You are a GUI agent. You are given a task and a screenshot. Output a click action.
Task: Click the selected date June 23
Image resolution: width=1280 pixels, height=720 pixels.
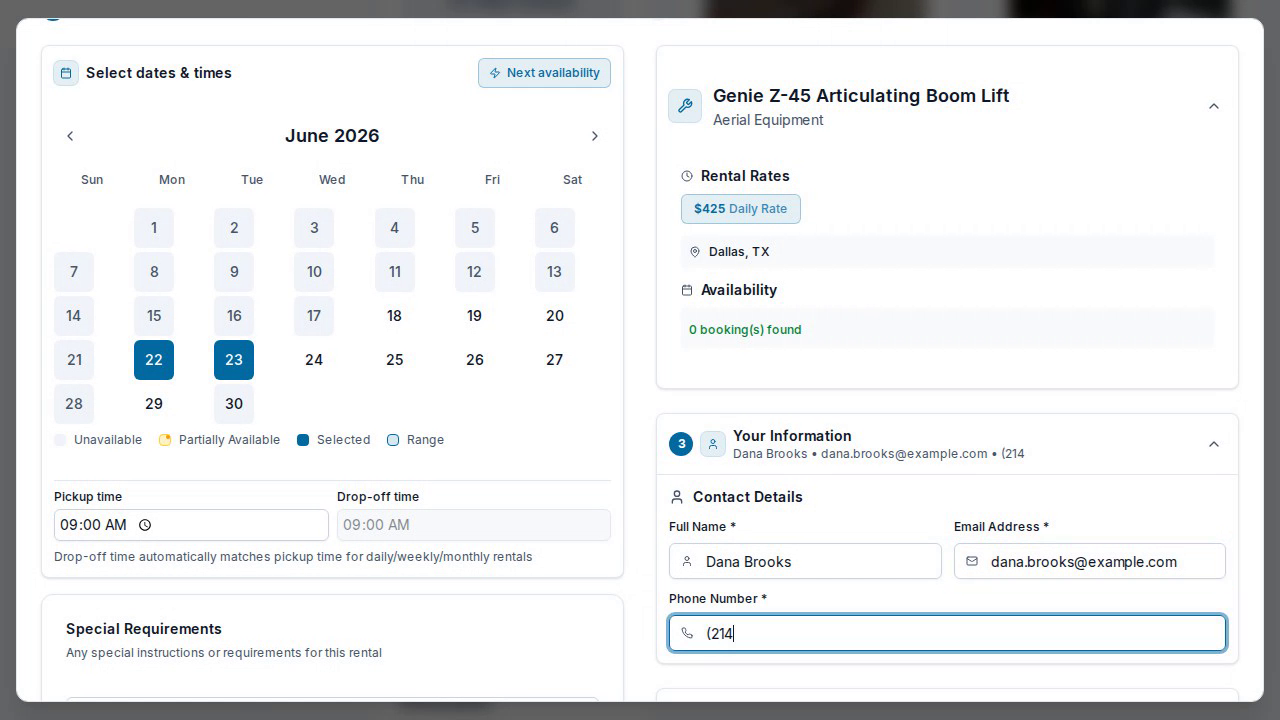pos(234,360)
